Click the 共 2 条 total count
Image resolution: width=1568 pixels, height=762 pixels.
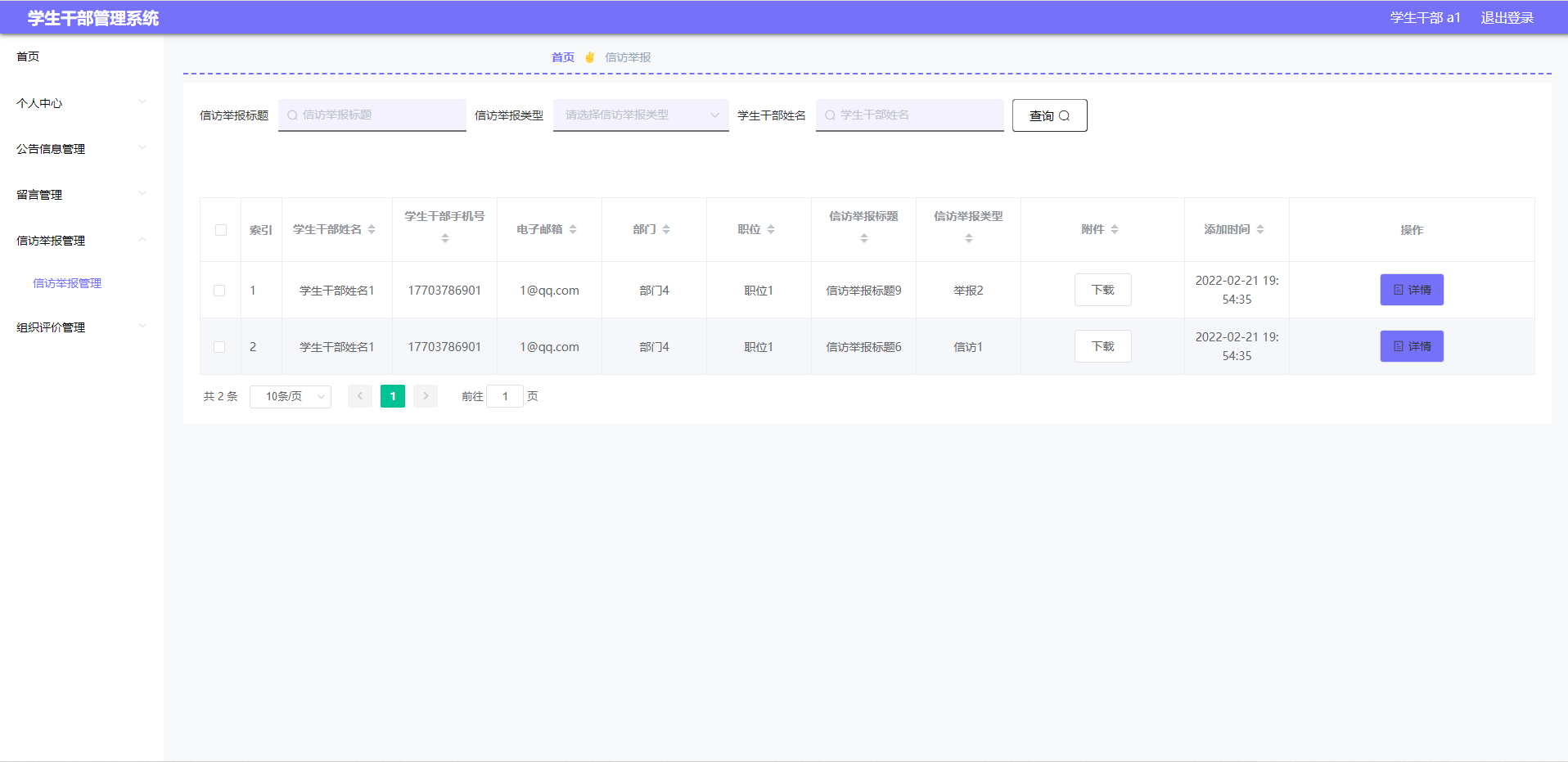(221, 396)
